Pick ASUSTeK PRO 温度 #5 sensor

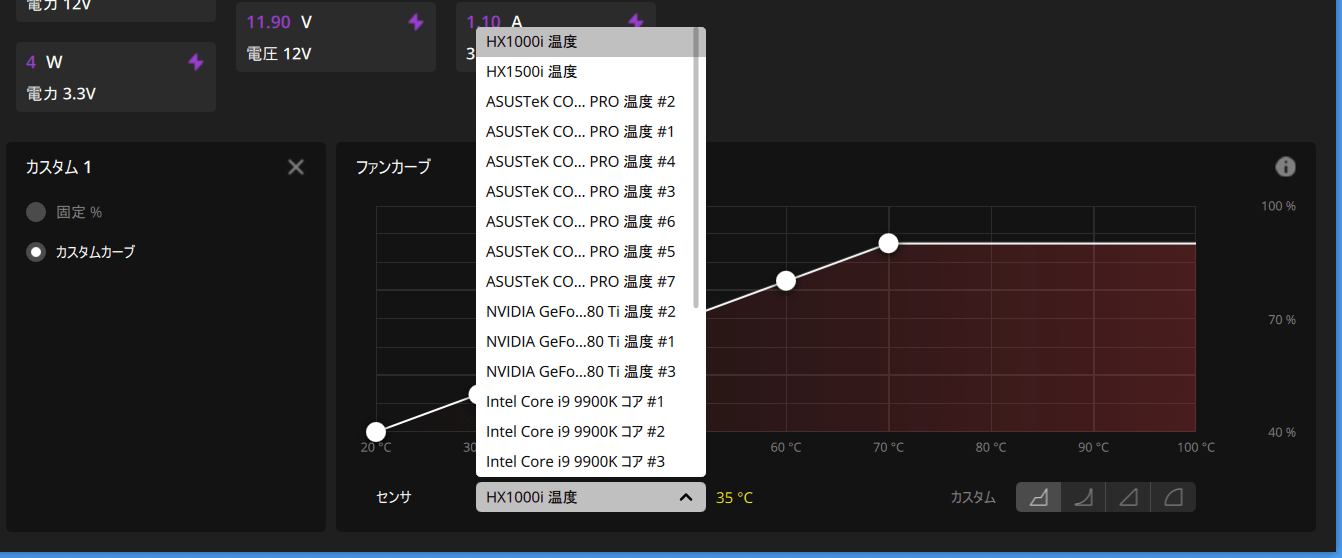(x=587, y=252)
